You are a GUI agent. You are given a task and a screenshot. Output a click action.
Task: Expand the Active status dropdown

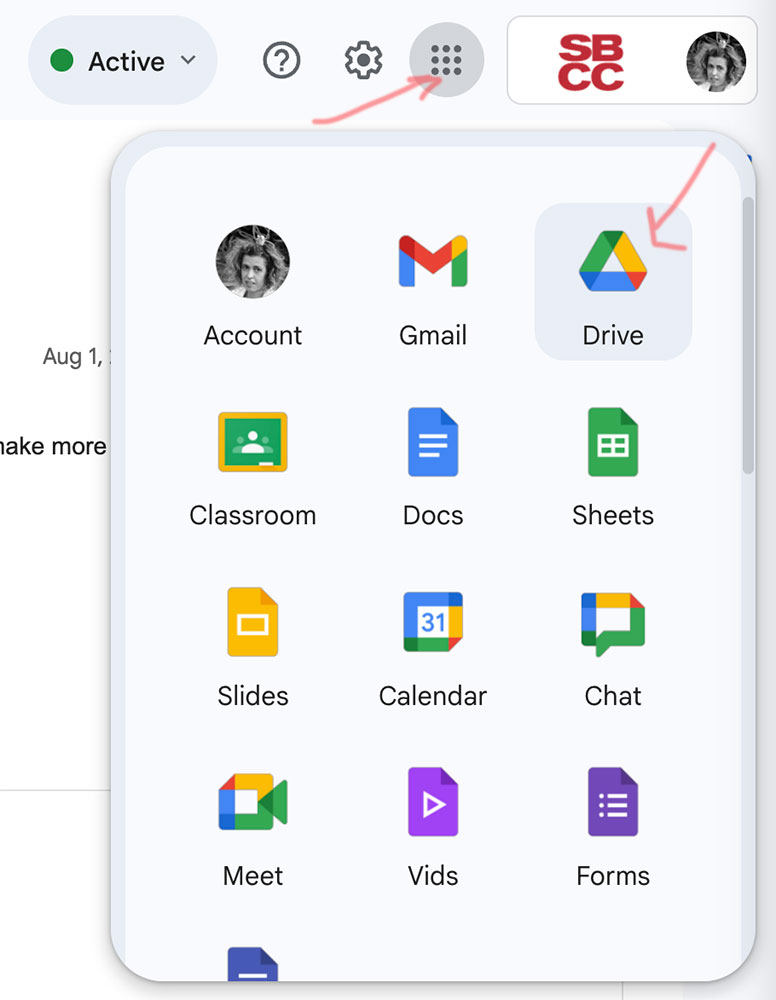pyautogui.click(x=122, y=61)
